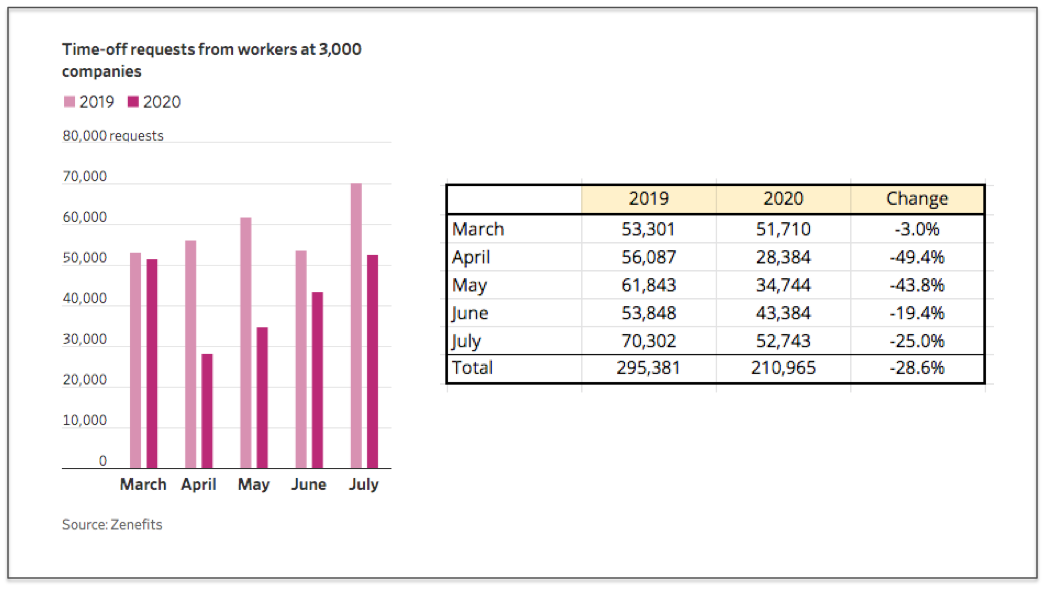
Task: Select the dark magenta 2020 bar for June
Action: [x=317, y=381]
